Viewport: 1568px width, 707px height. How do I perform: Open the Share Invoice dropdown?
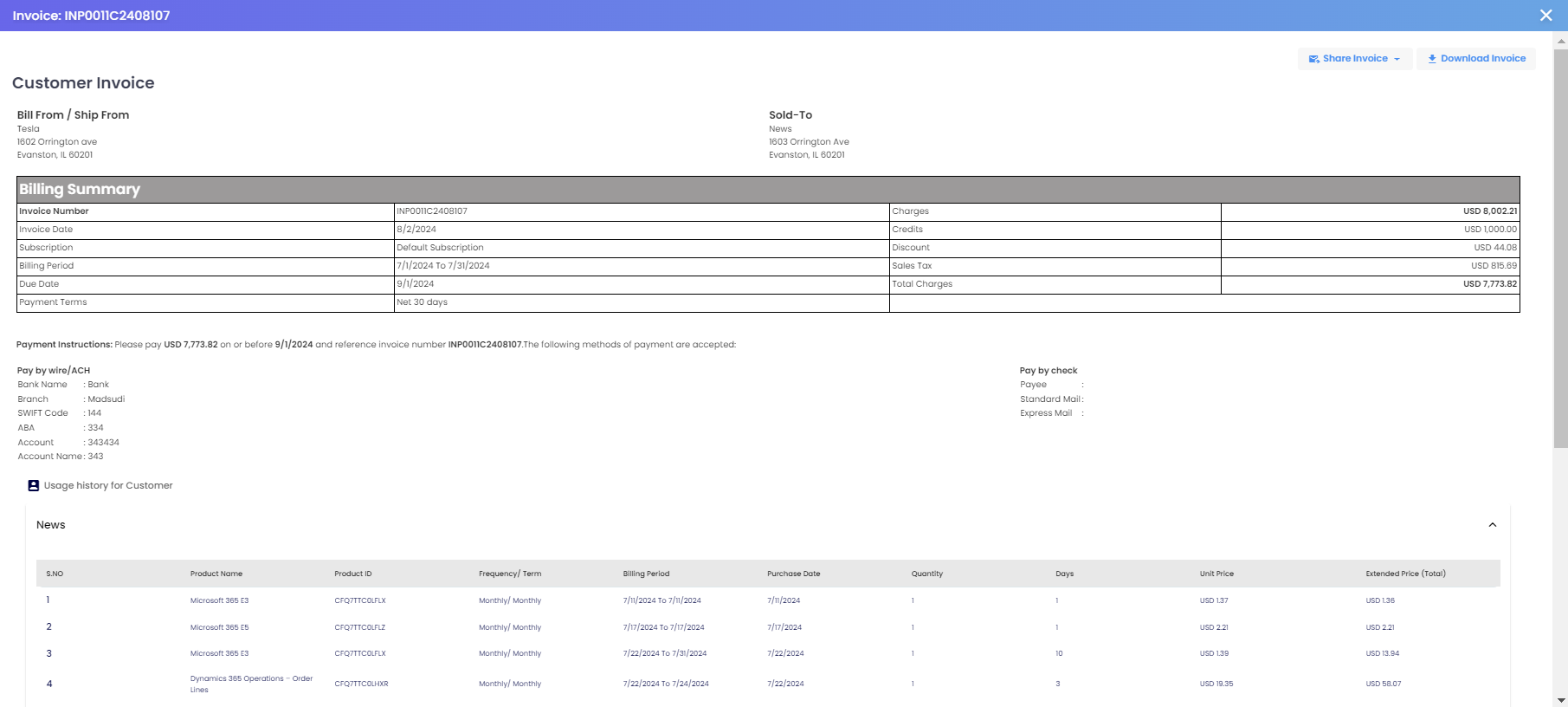[1355, 59]
